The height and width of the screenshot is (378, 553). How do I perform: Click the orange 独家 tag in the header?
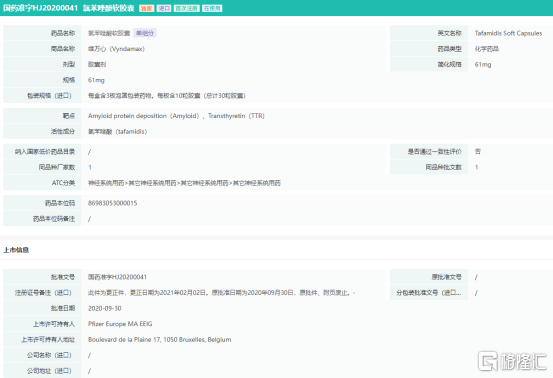pos(146,8)
